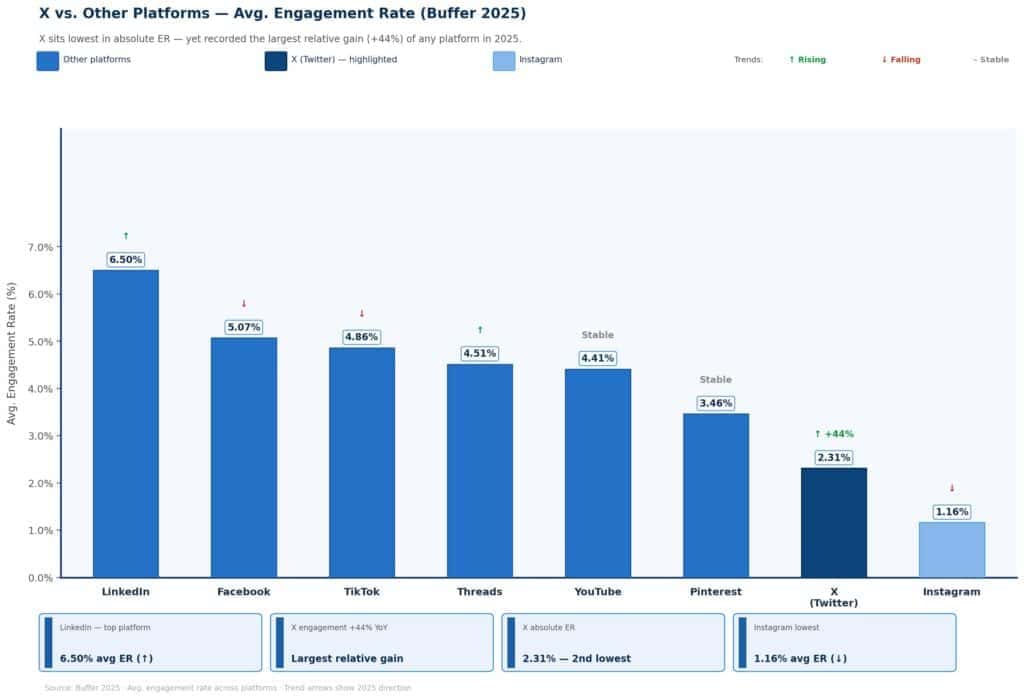
Task: Click the ↑ +44% indicator above X bar
Action: pyautogui.click(x=834, y=434)
